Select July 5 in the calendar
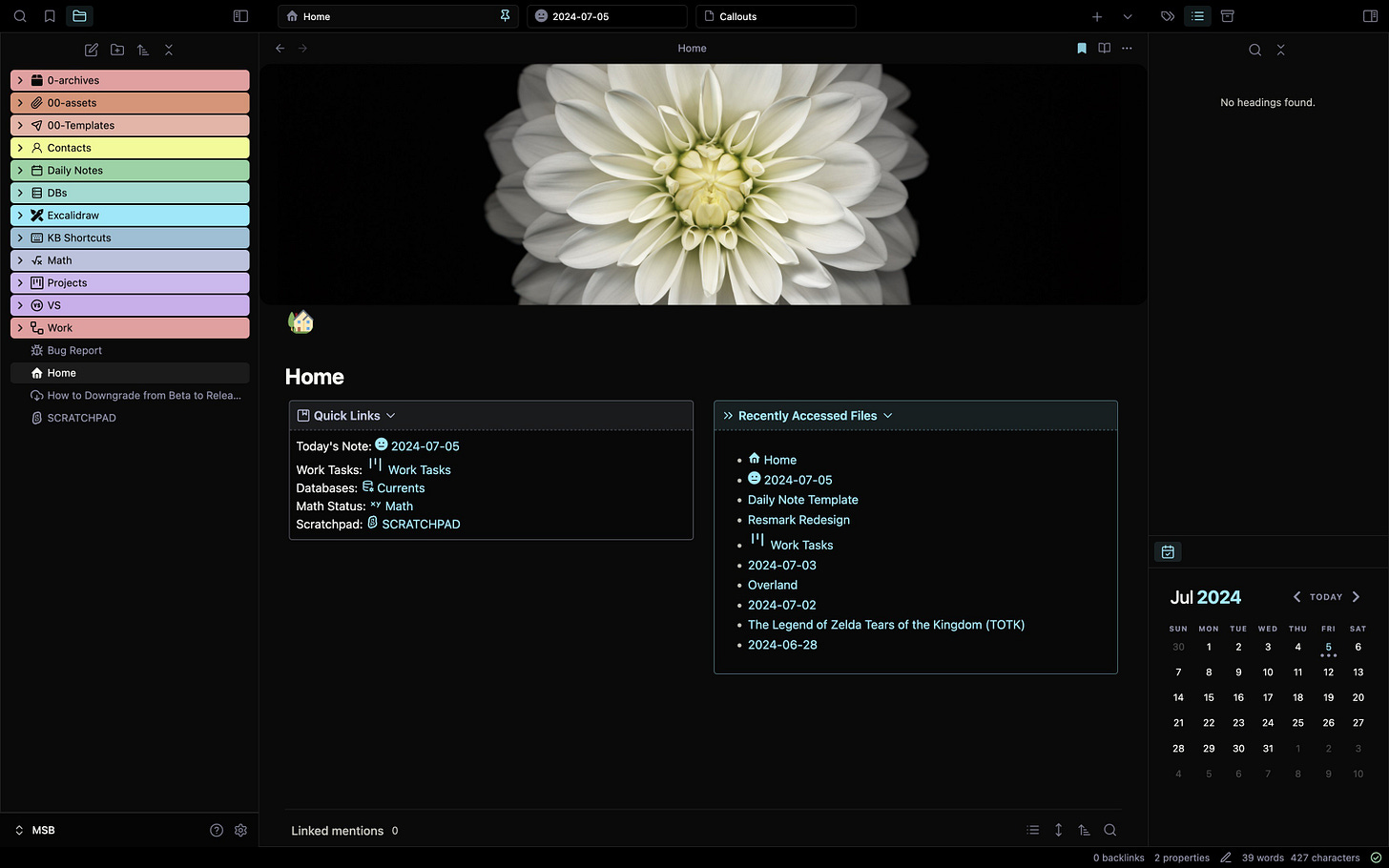Screen dimensions: 1389x868 click(1328, 648)
